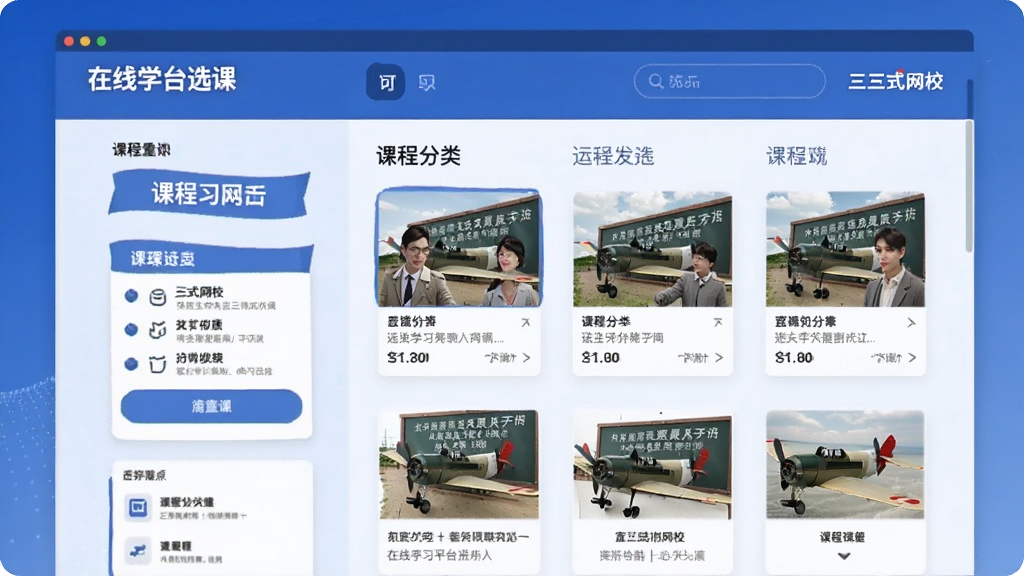The image size is (1024, 576).
Task: Click the bucket icon in the sidebar list
Action: 157,364
